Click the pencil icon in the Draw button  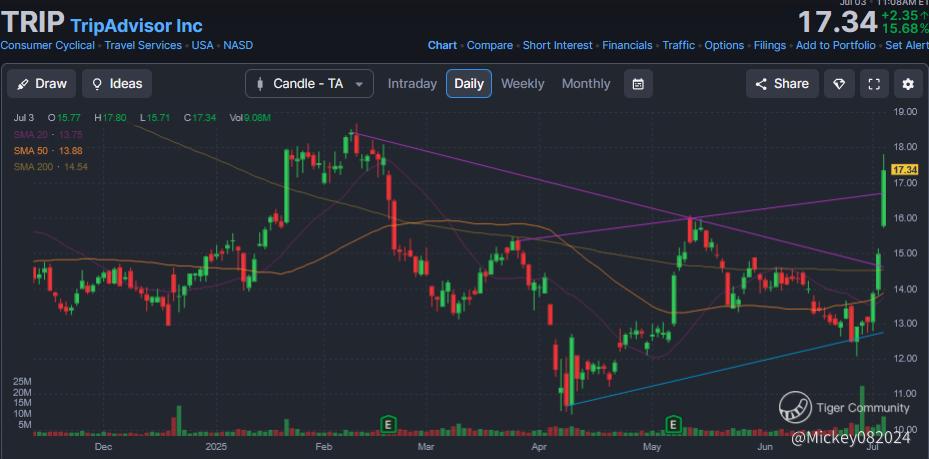(x=23, y=84)
